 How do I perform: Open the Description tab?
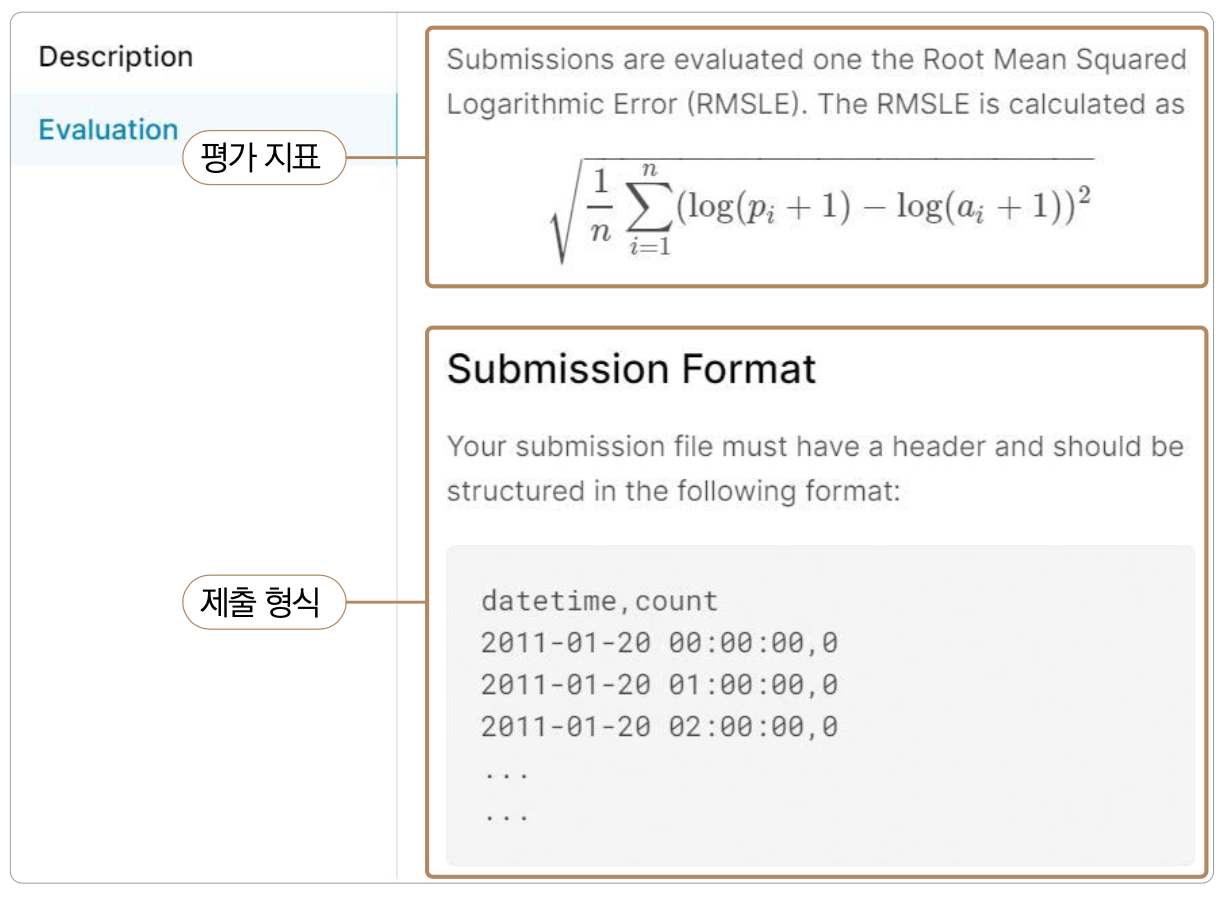[115, 57]
